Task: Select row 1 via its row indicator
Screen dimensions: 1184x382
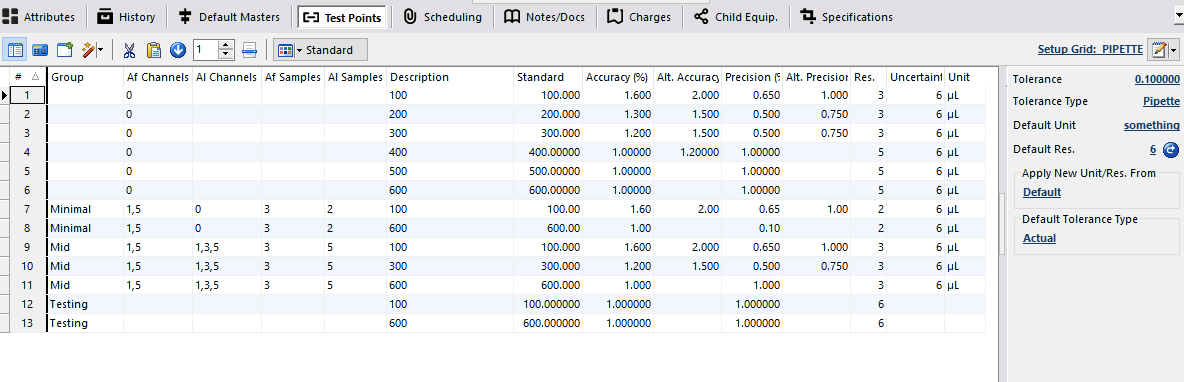Action: (x=5, y=96)
